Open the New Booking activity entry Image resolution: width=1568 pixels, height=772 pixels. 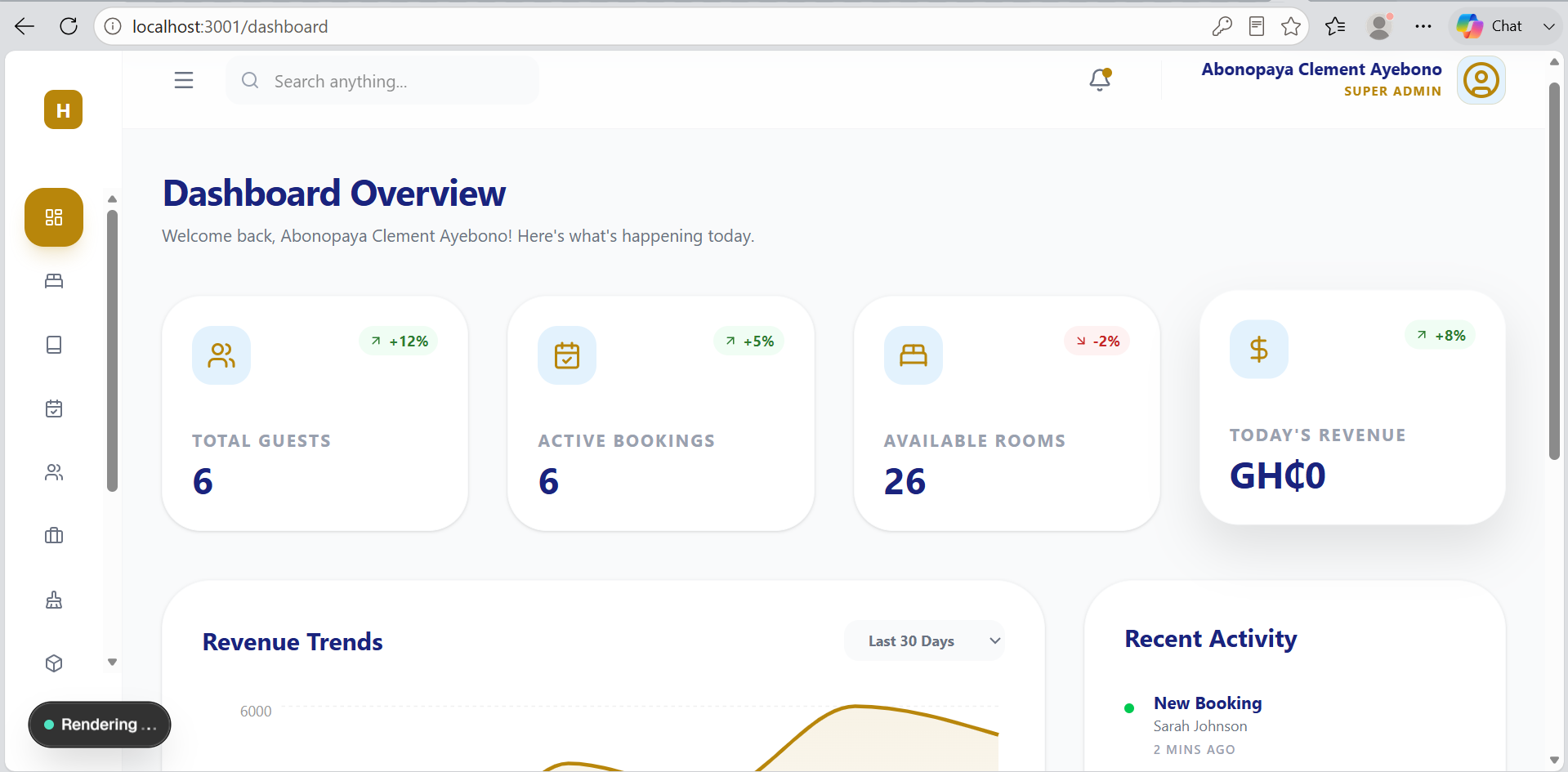(x=1208, y=703)
